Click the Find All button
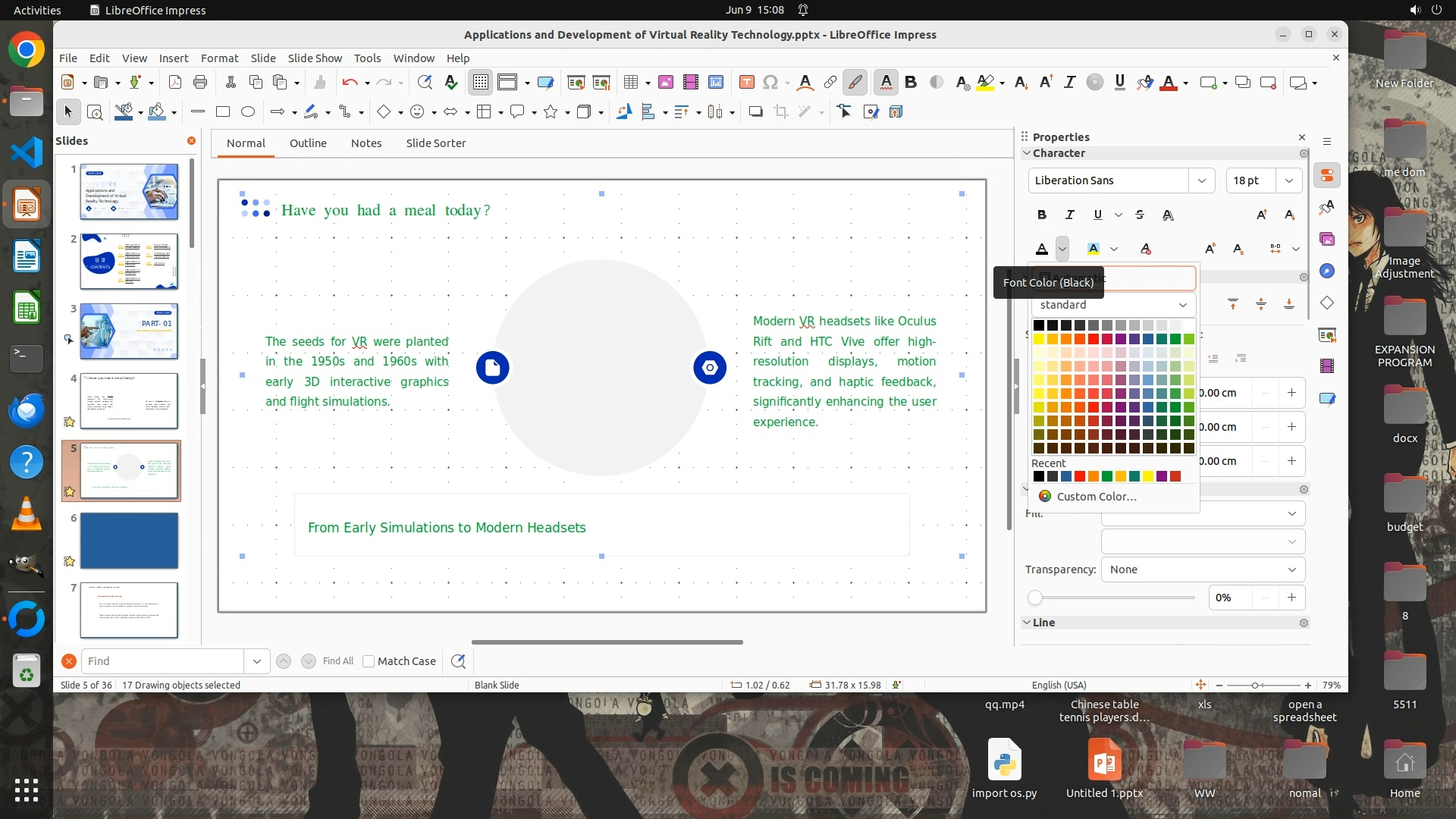Screen dimensions: 1456x819 point(337,661)
